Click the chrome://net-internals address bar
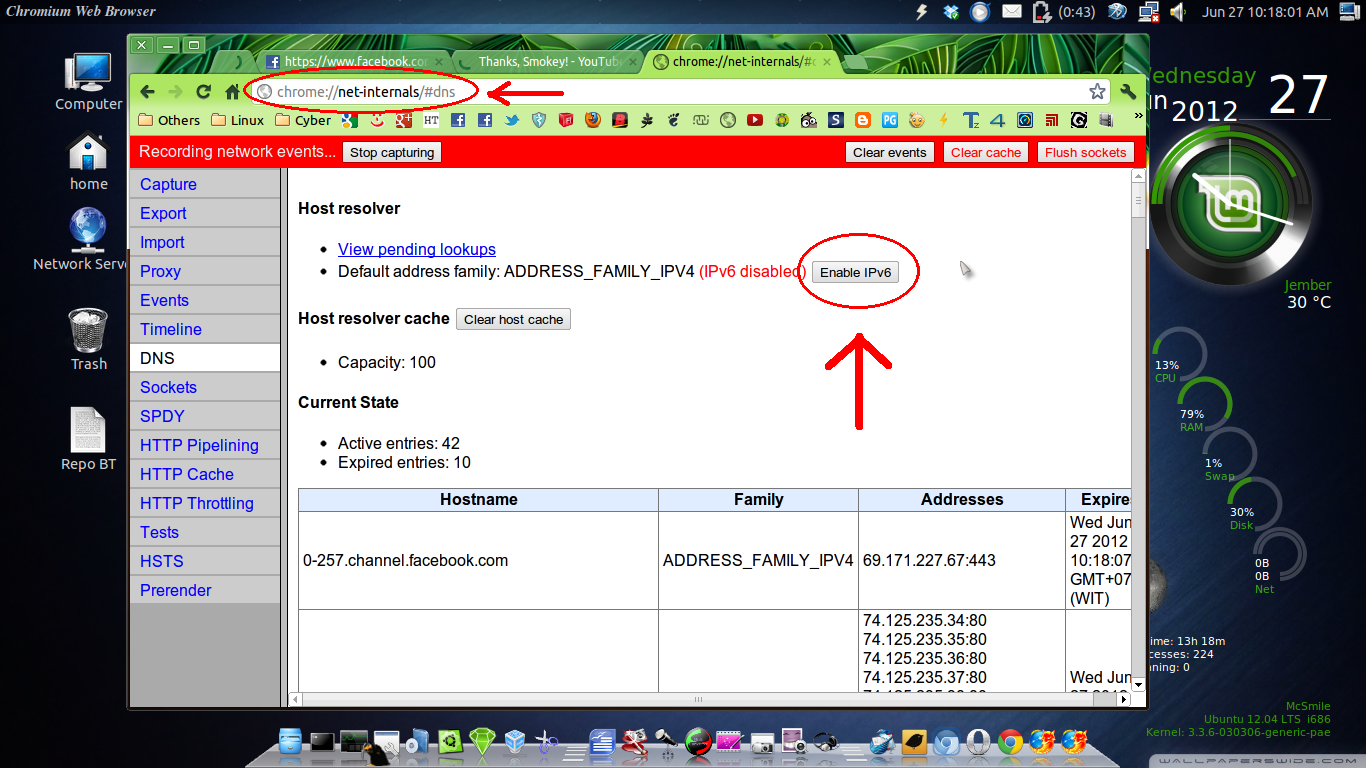Screen dimensions: 1366x768 [x=680, y=92]
